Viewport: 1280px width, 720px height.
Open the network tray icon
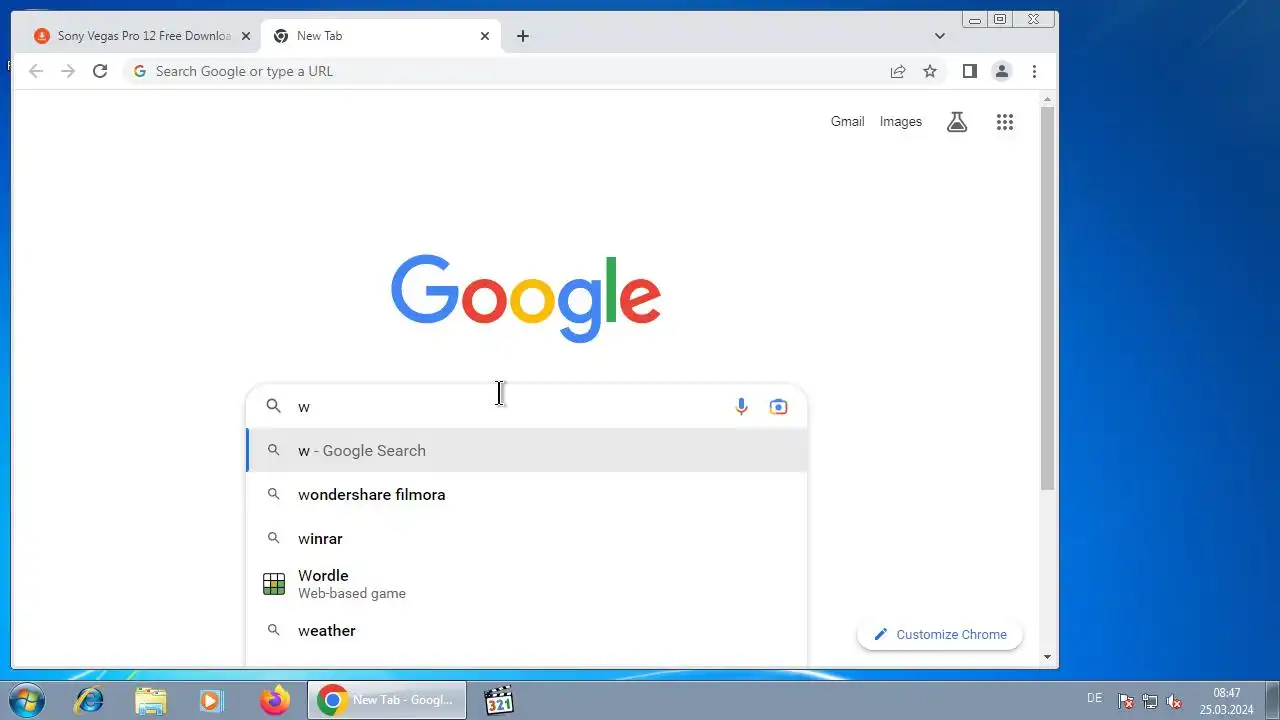1150,701
